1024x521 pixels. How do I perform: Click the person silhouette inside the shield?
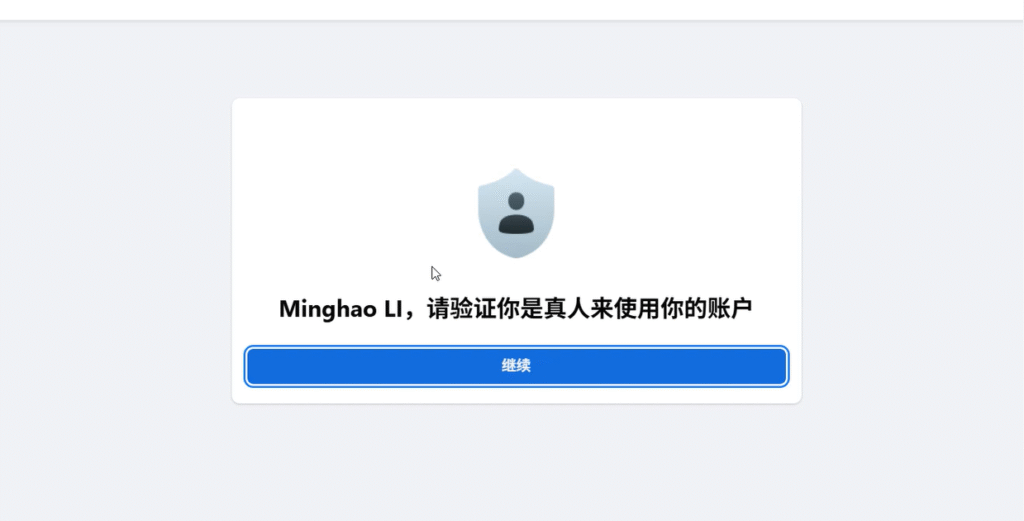tap(516, 213)
